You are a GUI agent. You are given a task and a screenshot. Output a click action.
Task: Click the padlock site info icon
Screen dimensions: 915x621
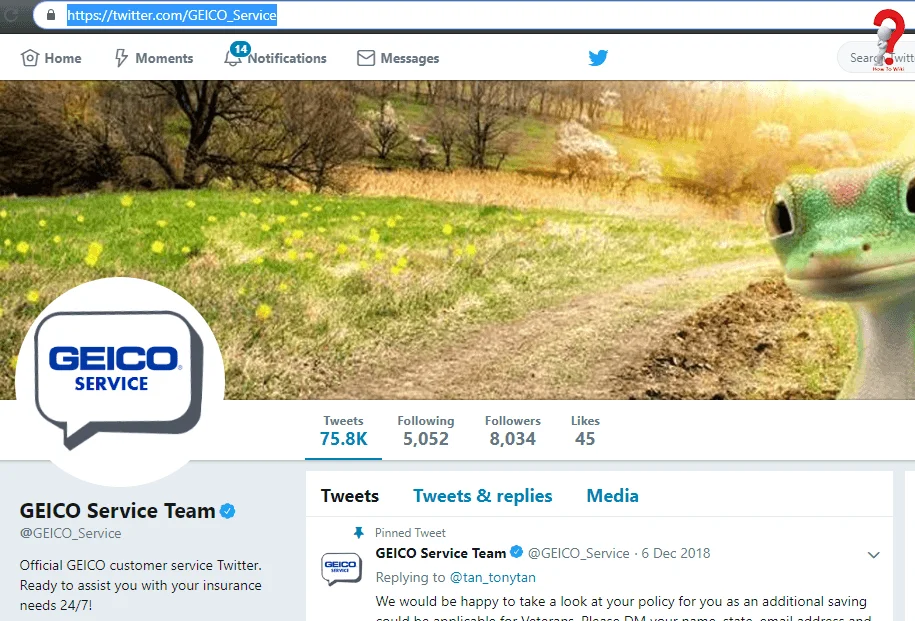pyautogui.click(x=51, y=15)
